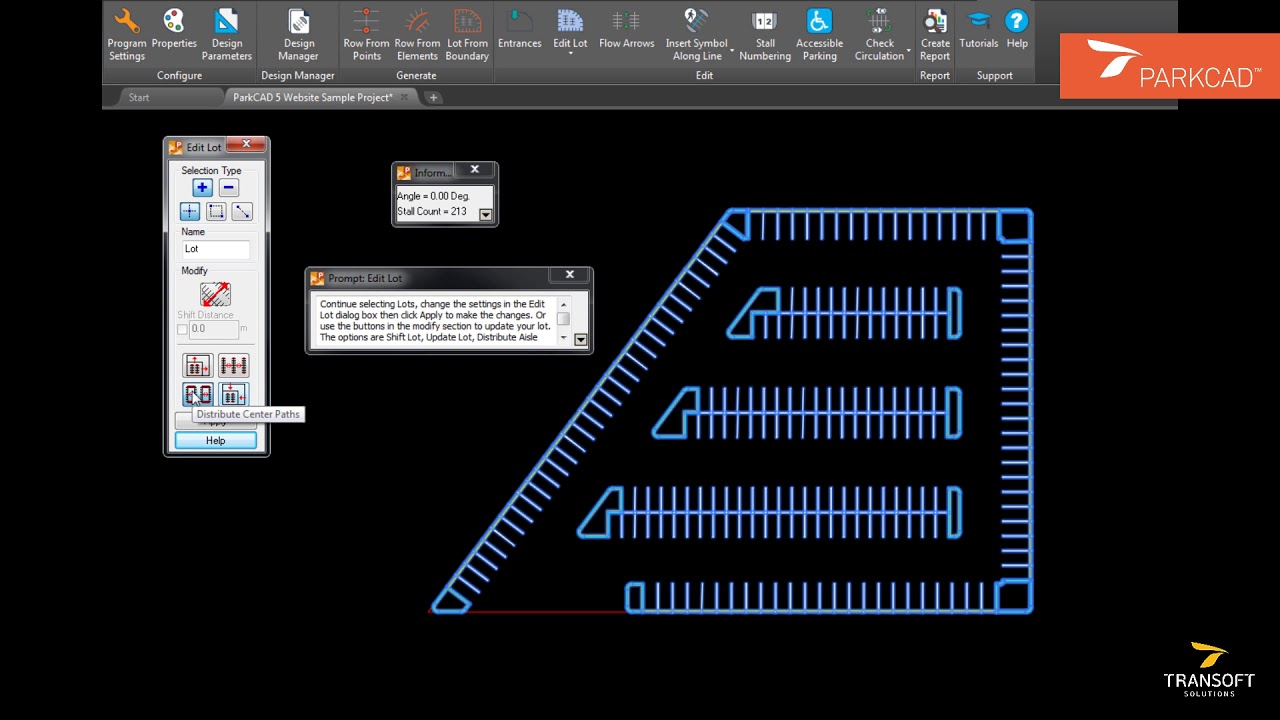This screenshot has width=1280, height=720.
Task: Click the Shift Distance value field
Action: click(x=214, y=329)
